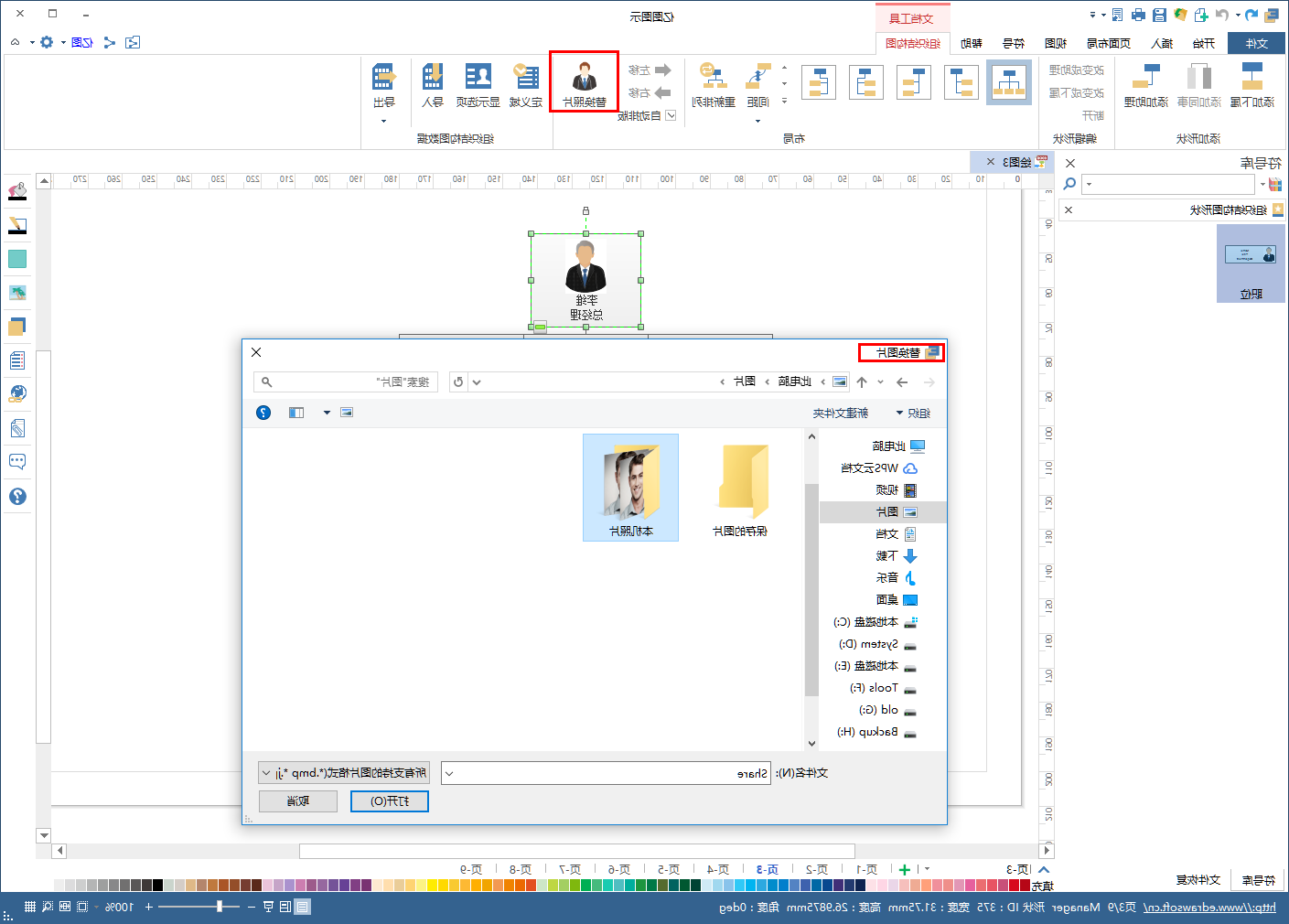The height and width of the screenshot is (924, 1289).
Task: Switch to the 视图 (View) ribbon tab
Action: coord(1056,43)
